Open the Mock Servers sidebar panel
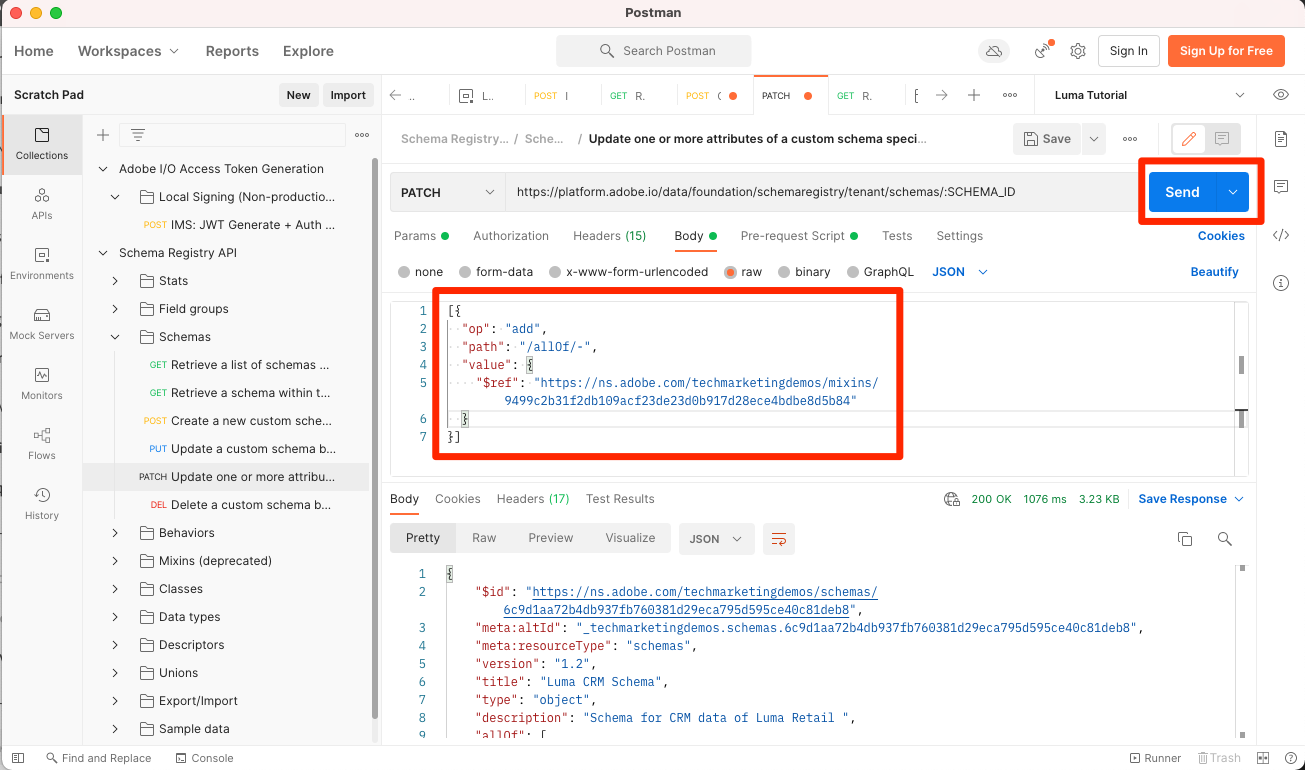This screenshot has width=1305, height=770. coord(42,324)
